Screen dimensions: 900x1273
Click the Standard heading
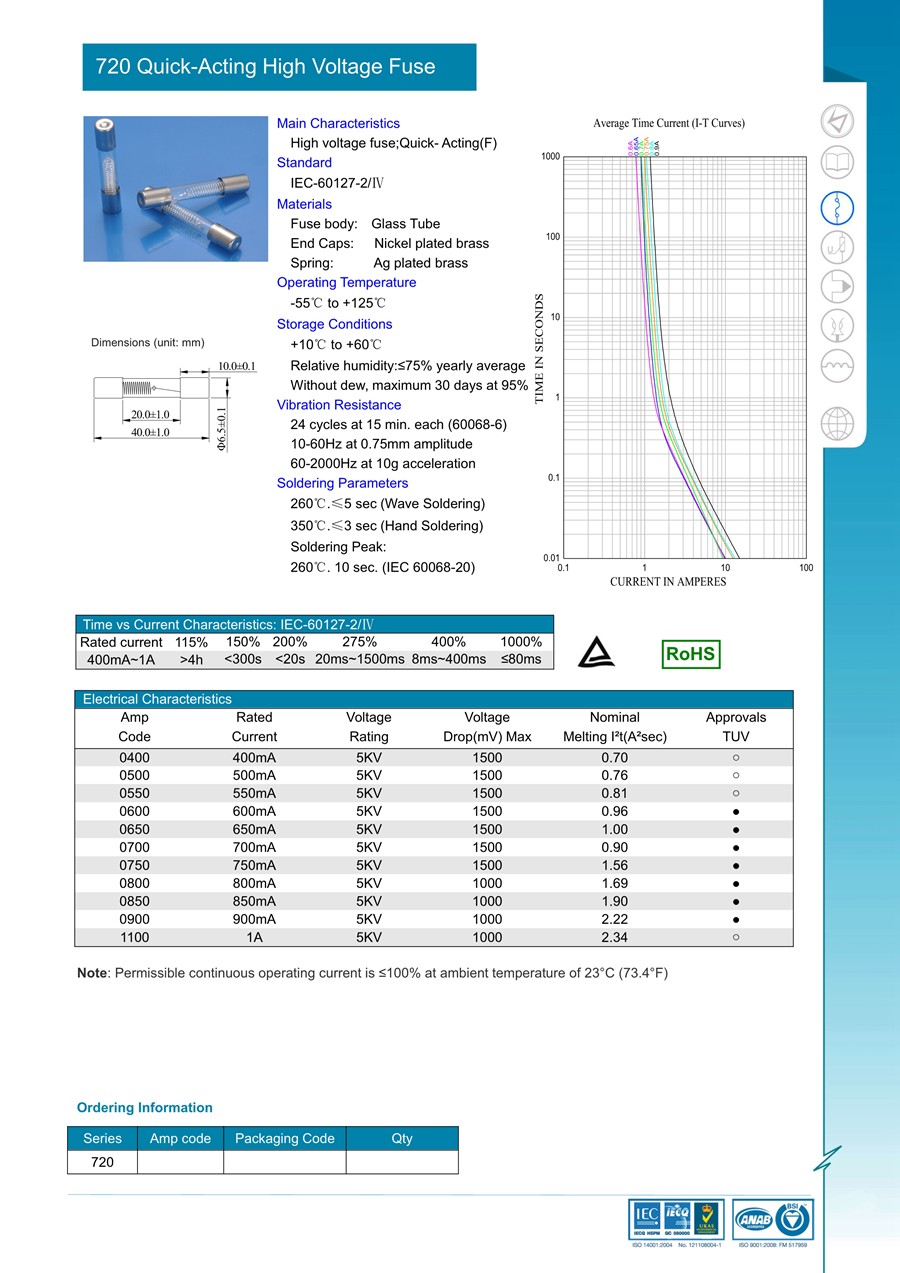coord(304,162)
